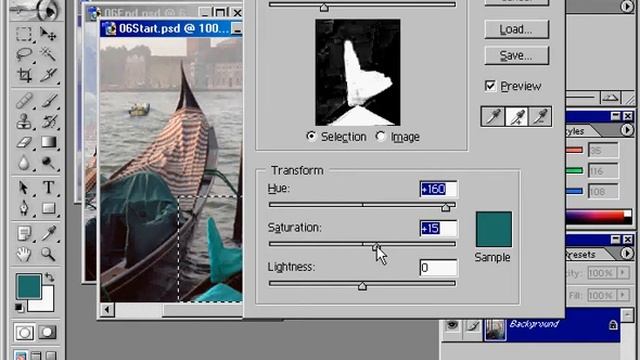Click the red channel value field
The width and height of the screenshot is (640, 360).
click(603, 150)
